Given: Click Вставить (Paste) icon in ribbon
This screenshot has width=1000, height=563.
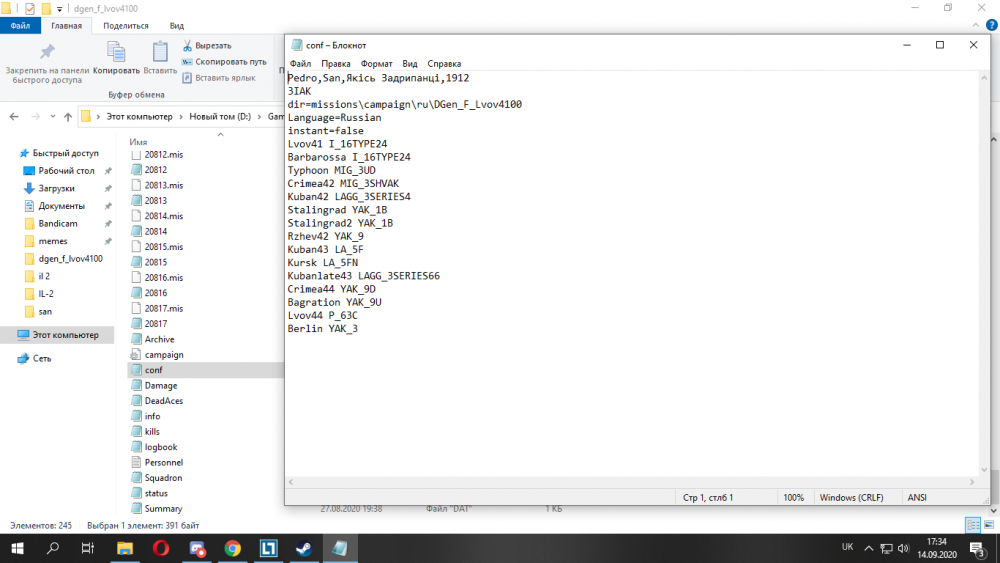Looking at the screenshot, I should click(x=160, y=52).
